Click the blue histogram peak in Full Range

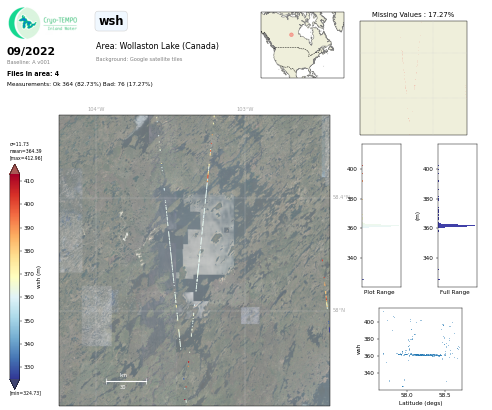click(456, 226)
